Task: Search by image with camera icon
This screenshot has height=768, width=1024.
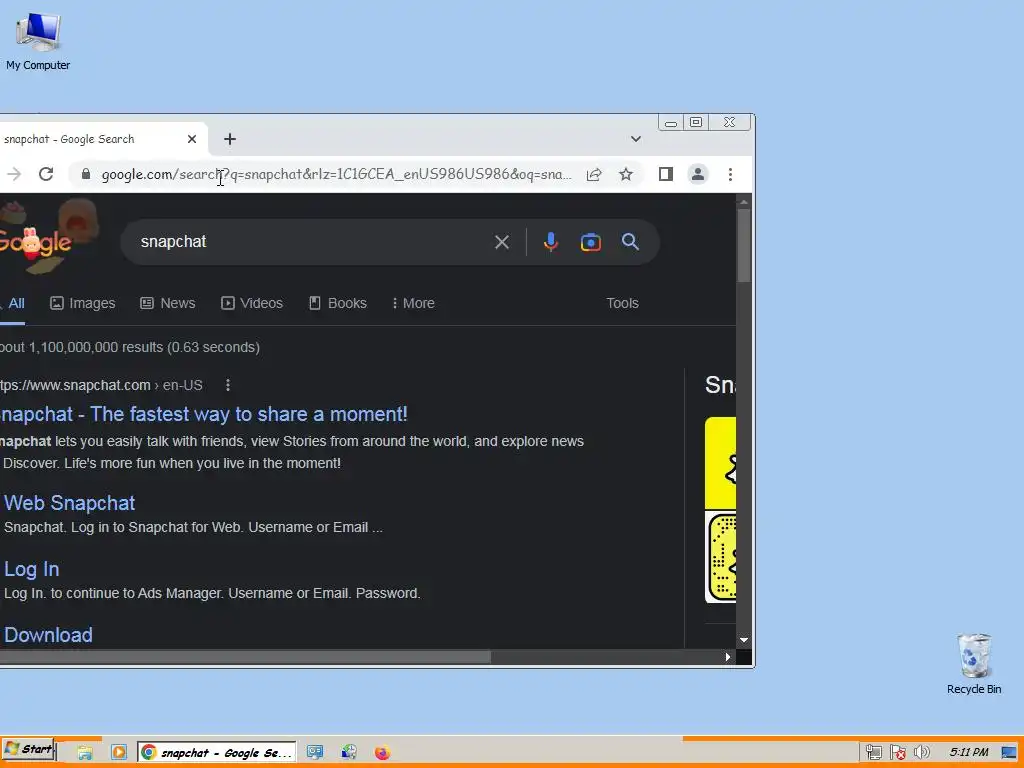Action: coord(590,242)
